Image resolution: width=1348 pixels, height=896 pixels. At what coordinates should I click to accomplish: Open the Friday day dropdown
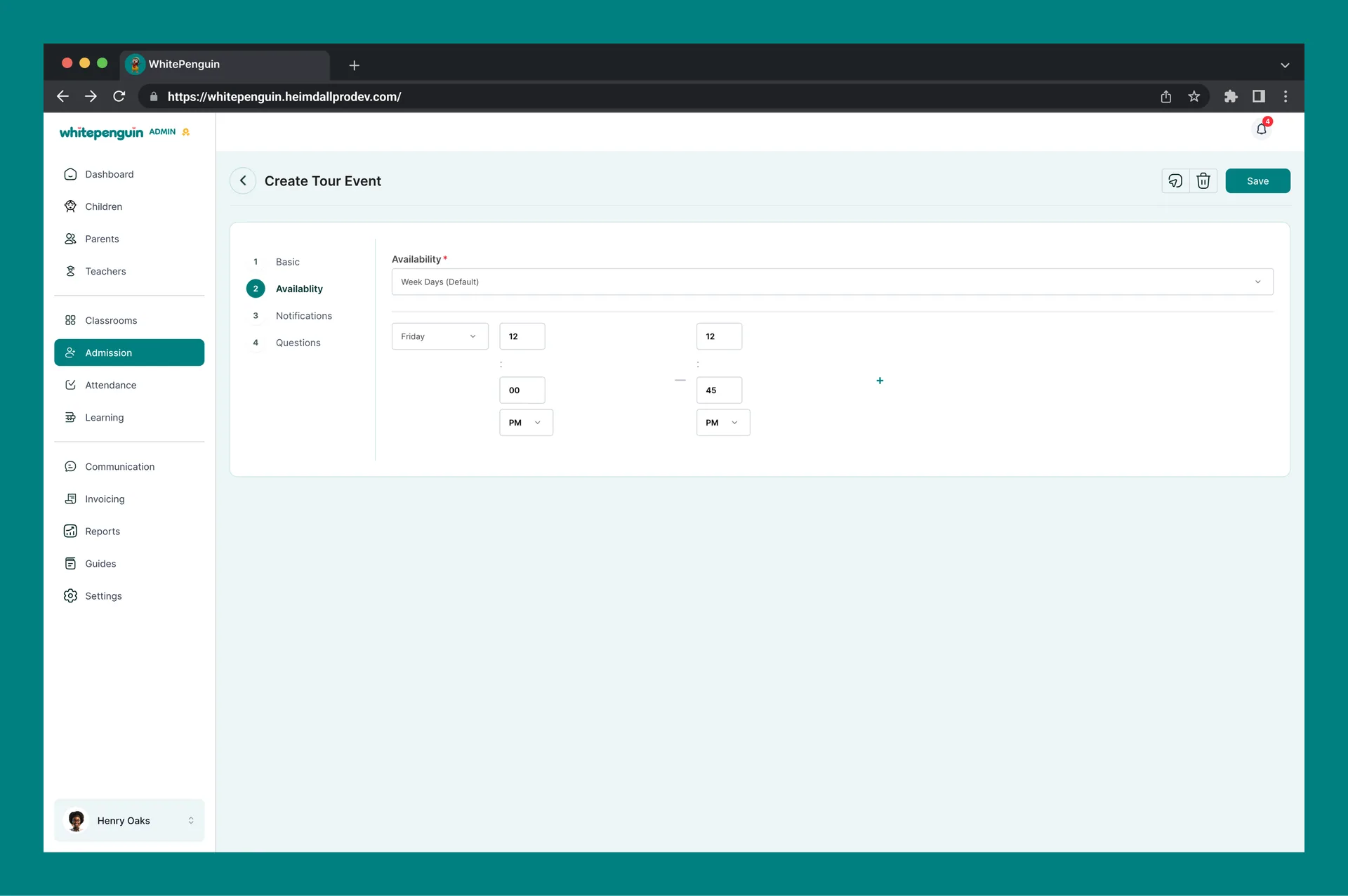click(x=440, y=336)
